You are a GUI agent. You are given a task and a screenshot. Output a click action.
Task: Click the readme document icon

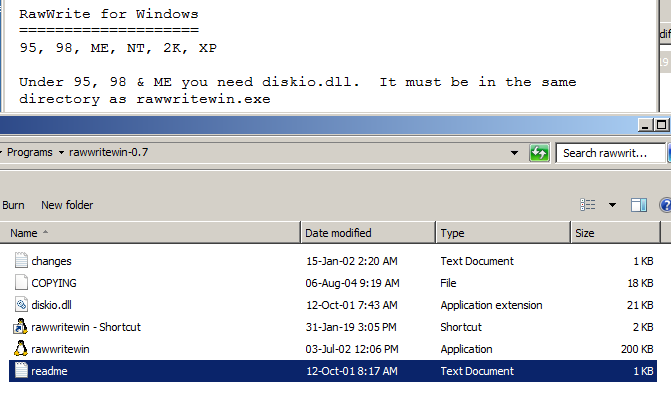pyautogui.click(x=21, y=370)
